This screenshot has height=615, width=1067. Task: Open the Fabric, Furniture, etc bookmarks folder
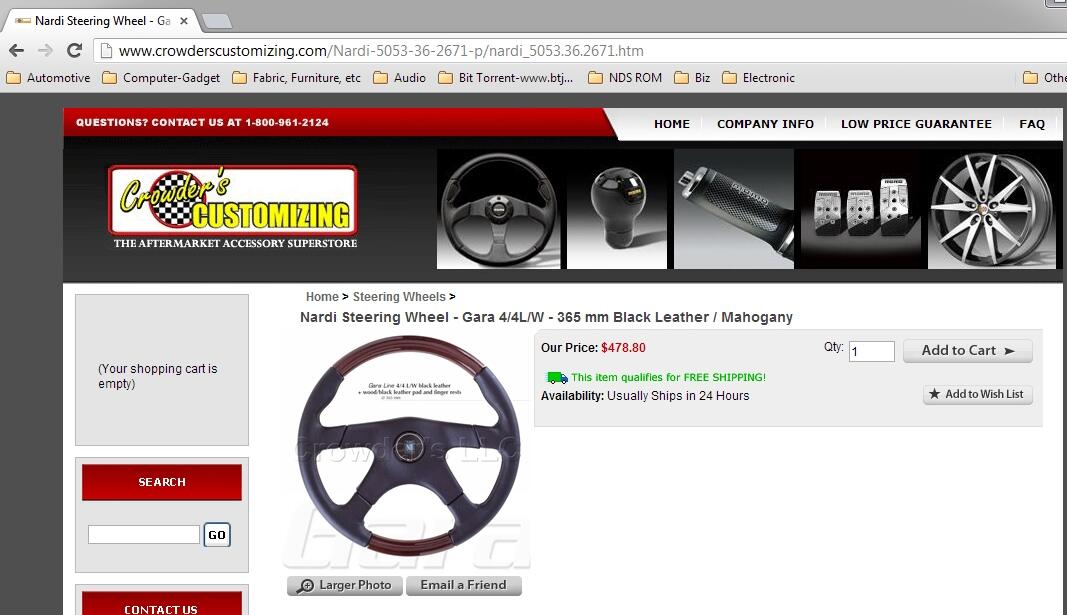coord(297,78)
